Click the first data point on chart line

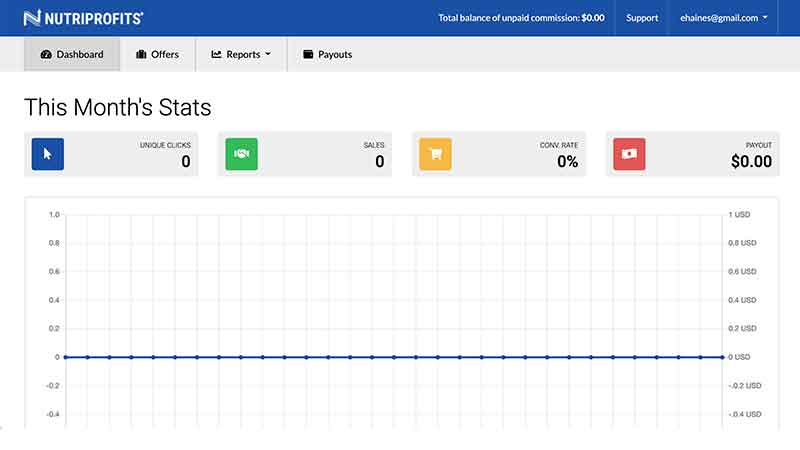66,357
